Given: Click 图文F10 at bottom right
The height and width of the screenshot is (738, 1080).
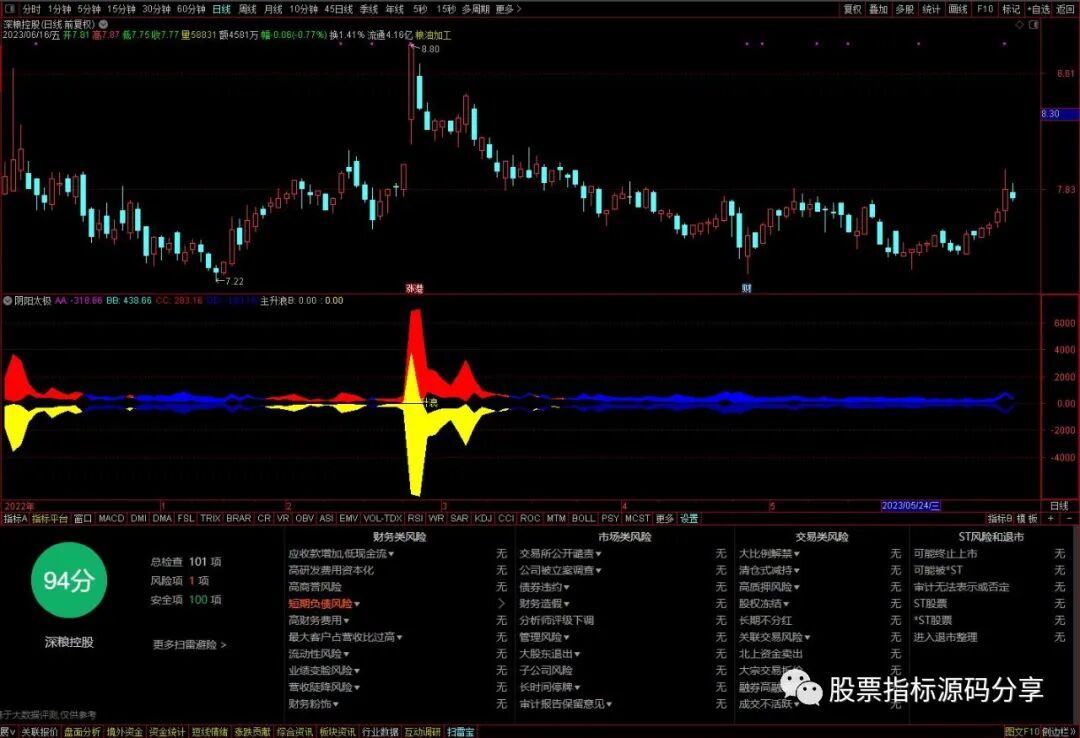Looking at the screenshot, I should [1021, 732].
